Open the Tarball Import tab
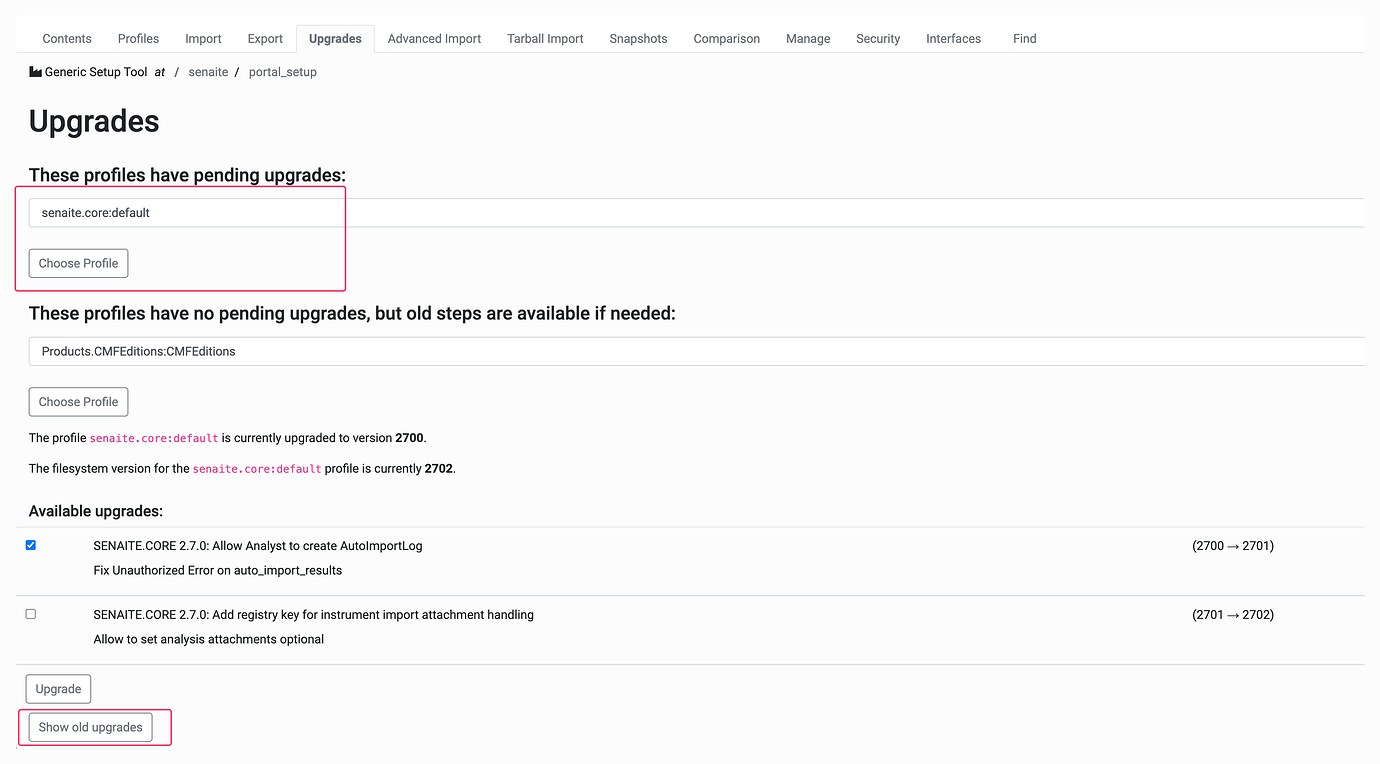The image size is (1380, 764). (544, 38)
